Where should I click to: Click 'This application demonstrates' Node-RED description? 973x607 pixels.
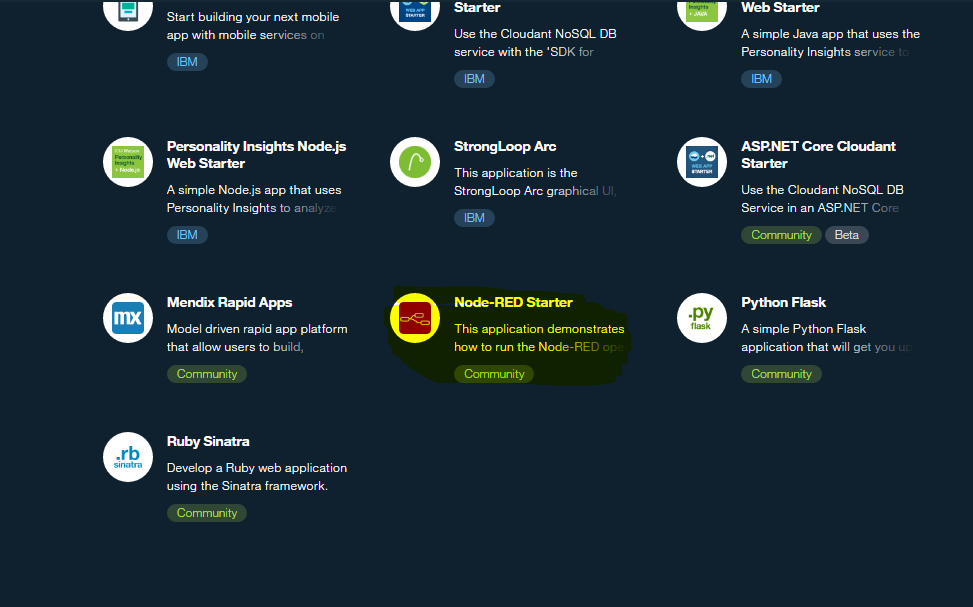539,329
